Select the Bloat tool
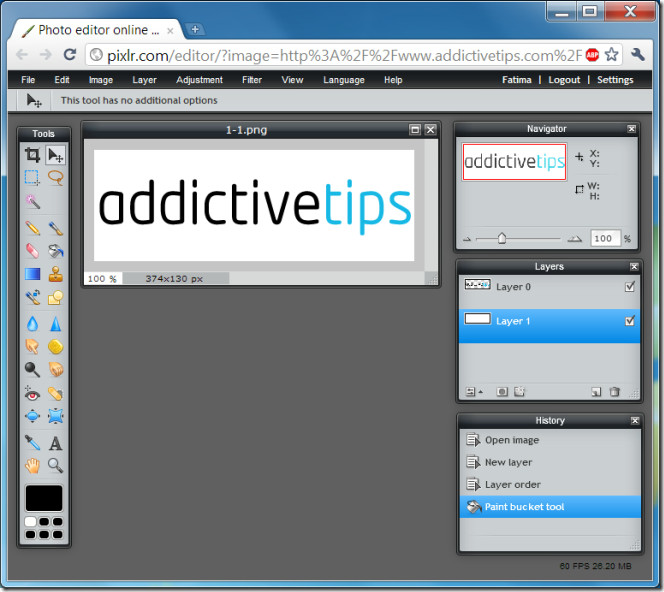 [32, 417]
